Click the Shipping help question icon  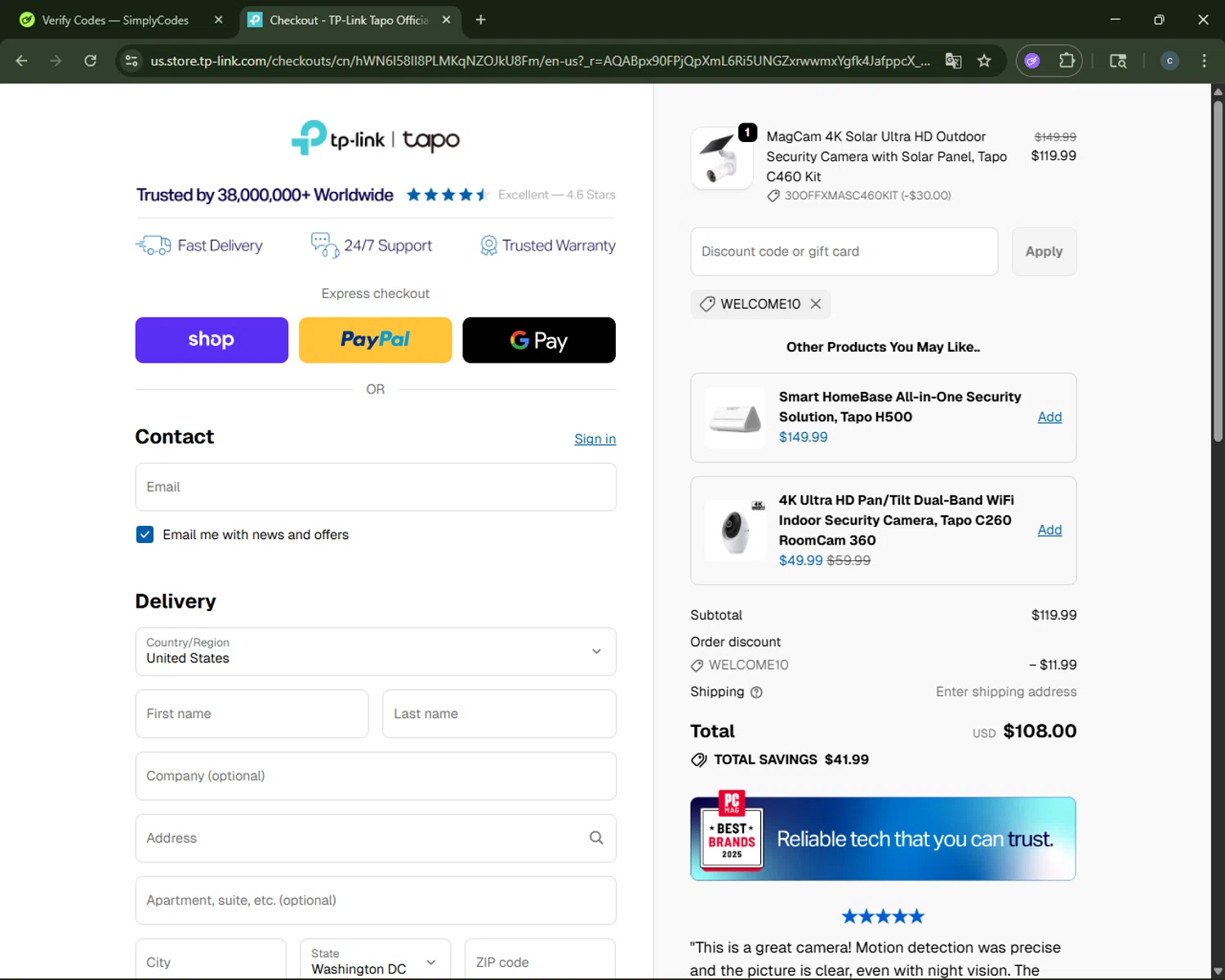point(756,693)
